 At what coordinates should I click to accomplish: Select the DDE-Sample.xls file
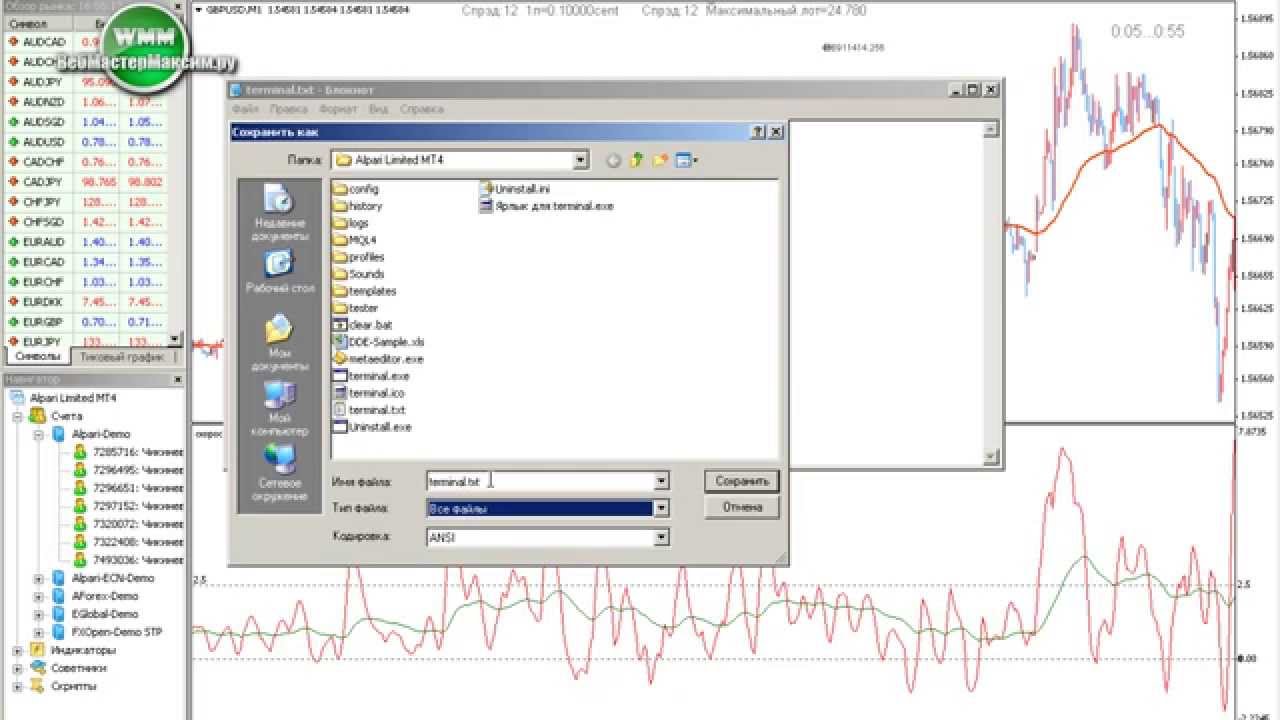point(378,342)
